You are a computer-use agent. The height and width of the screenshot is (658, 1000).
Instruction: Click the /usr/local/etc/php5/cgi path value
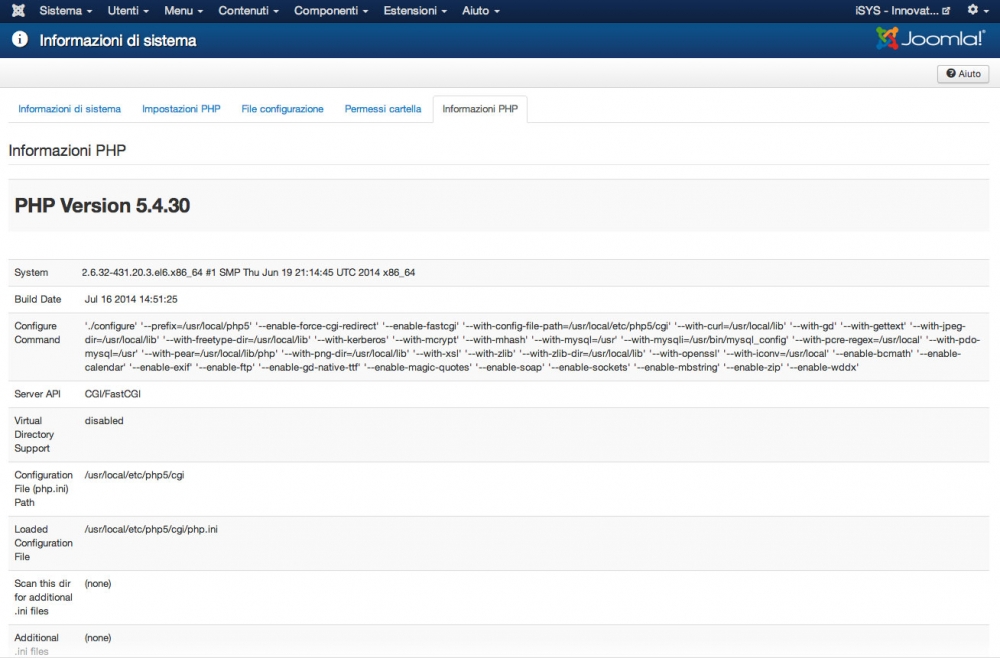point(134,475)
